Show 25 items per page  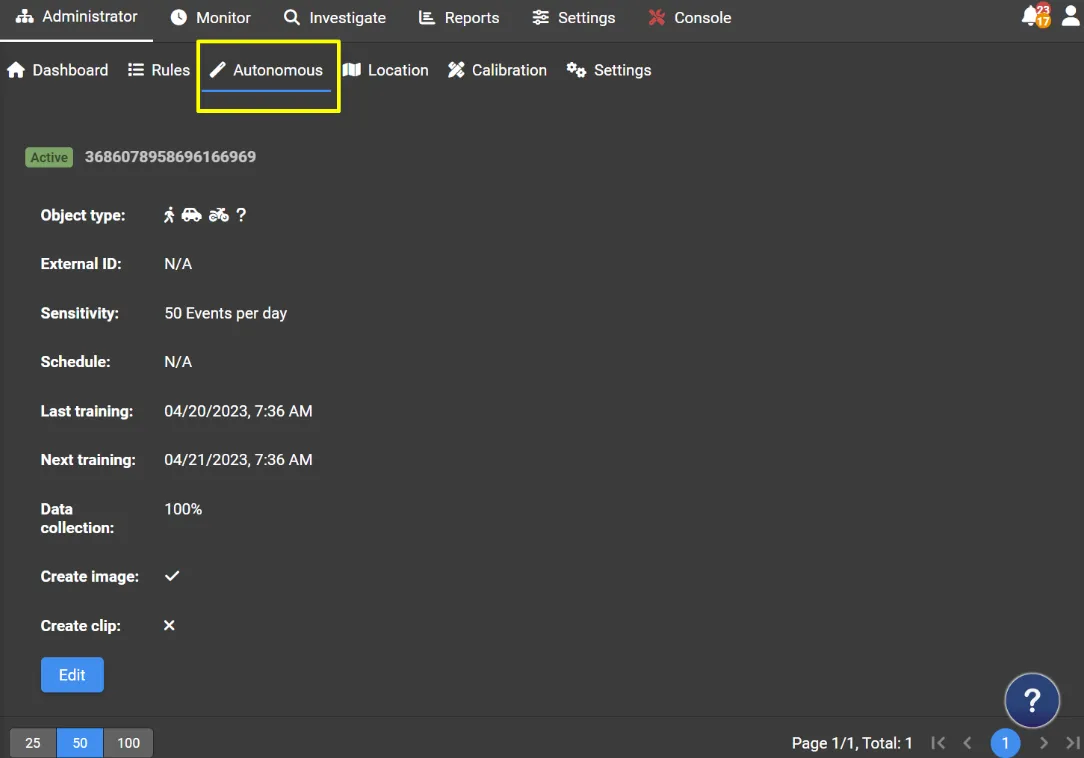tap(32, 743)
